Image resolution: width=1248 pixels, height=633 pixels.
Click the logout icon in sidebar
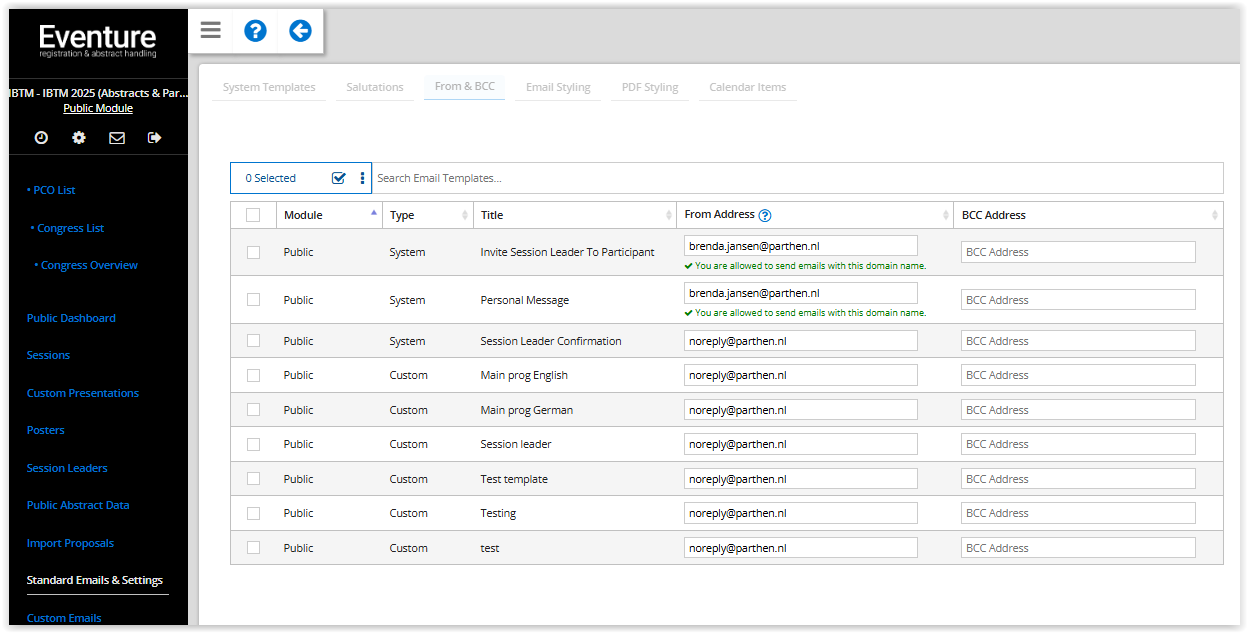click(154, 138)
